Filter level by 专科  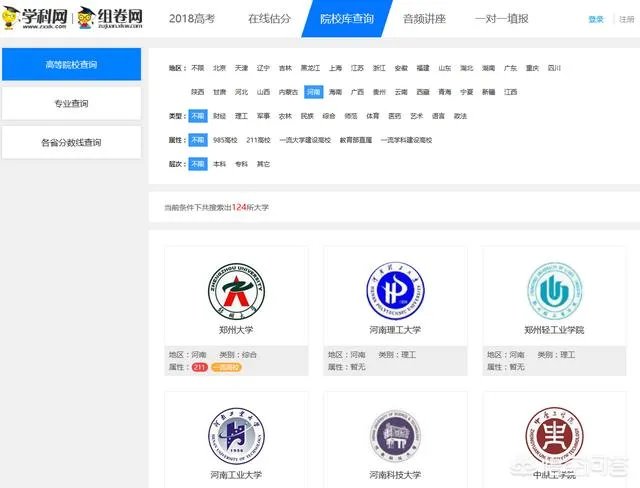coord(241,164)
